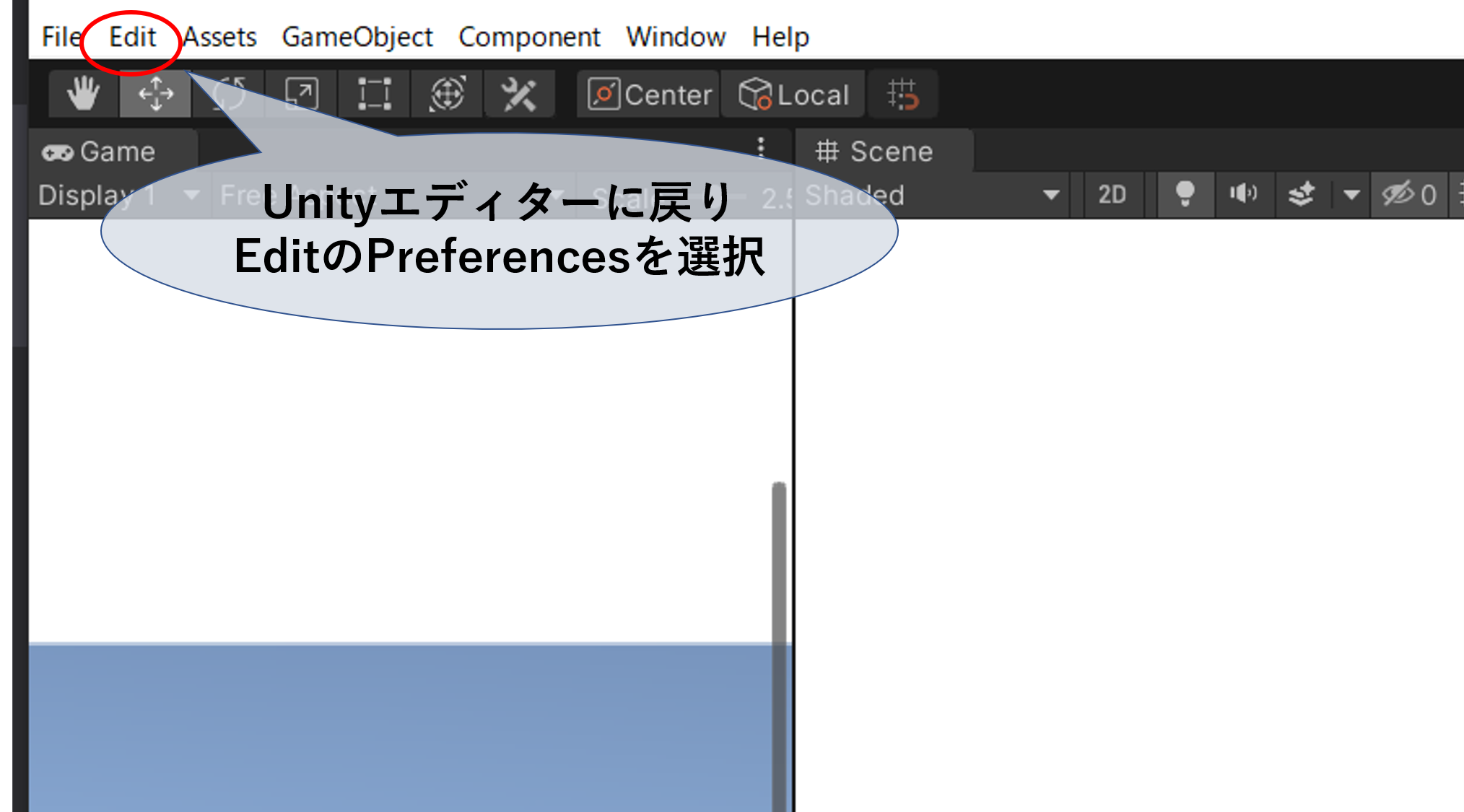Open the GameObject menu
This screenshot has height=812, width=1464.
pyautogui.click(x=357, y=37)
